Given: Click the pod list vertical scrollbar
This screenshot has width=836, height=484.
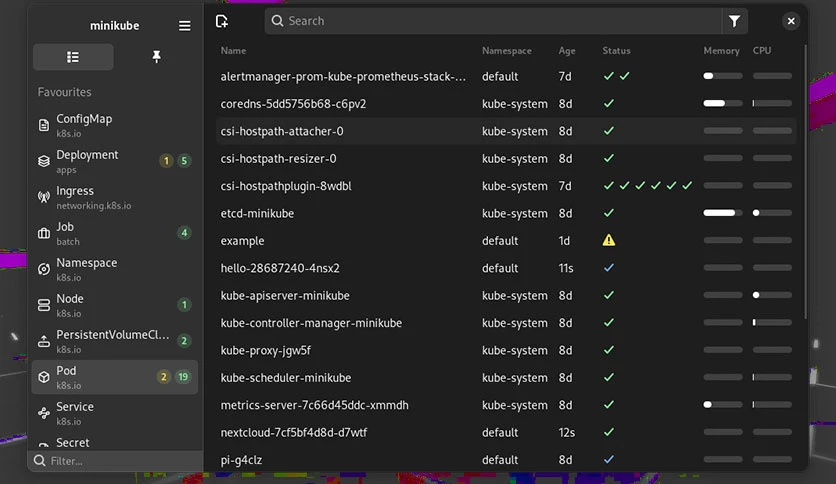Looking at the screenshot, I should pos(805,181).
